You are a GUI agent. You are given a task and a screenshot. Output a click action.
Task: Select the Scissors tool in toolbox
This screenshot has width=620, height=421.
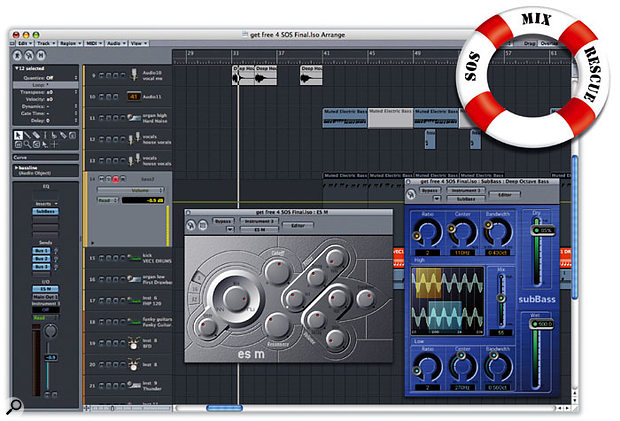tap(54, 135)
